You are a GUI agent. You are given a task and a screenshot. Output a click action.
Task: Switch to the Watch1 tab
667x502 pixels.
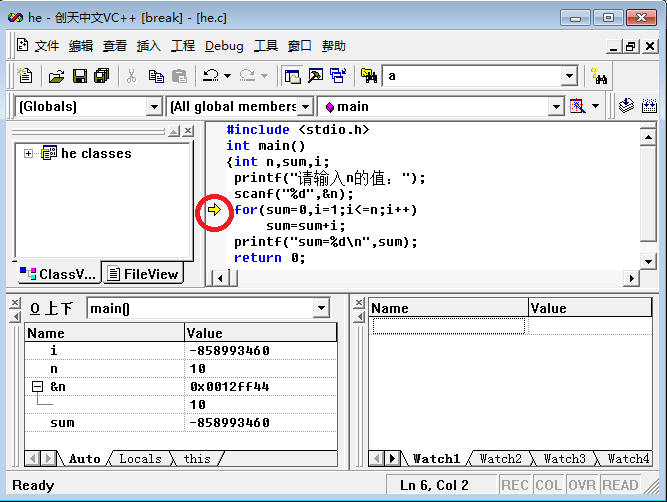(x=436, y=459)
